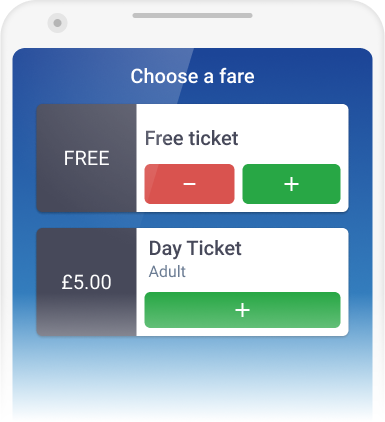Tap the phone's speaker grille bar
Image resolution: width=385 pixels, height=422 pixels.
pyautogui.click(x=192, y=15)
